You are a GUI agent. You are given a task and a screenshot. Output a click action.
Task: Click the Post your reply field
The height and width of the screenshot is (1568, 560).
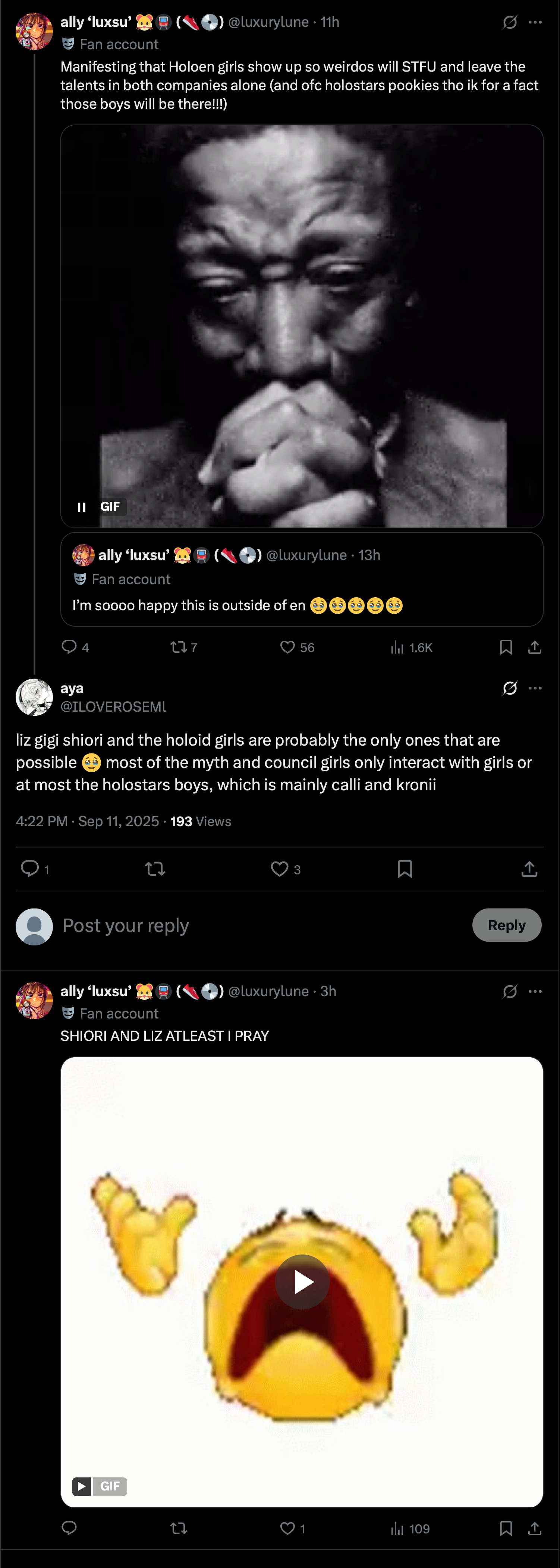pyautogui.click(x=243, y=925)
